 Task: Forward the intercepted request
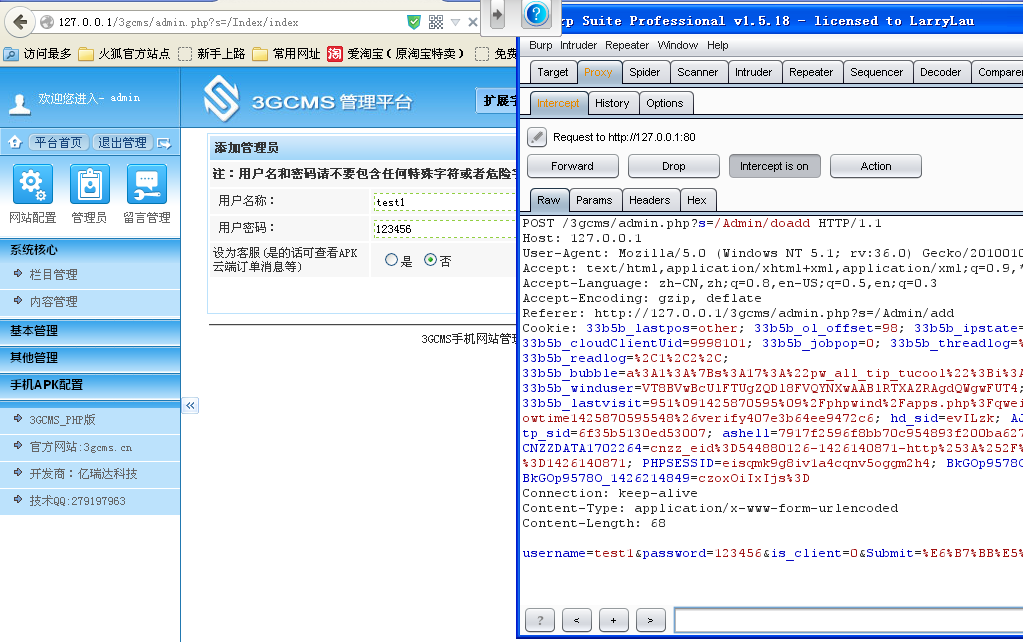click(572, 166)
